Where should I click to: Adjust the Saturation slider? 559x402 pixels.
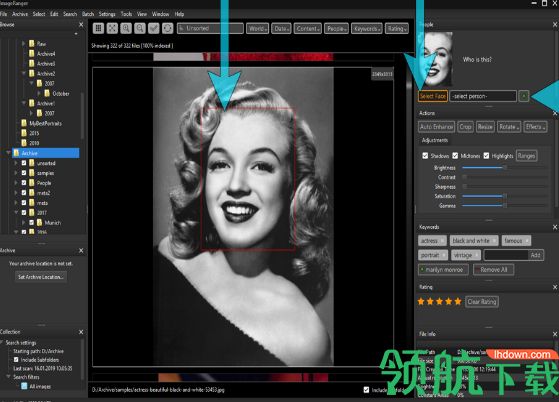click(504, 196)
